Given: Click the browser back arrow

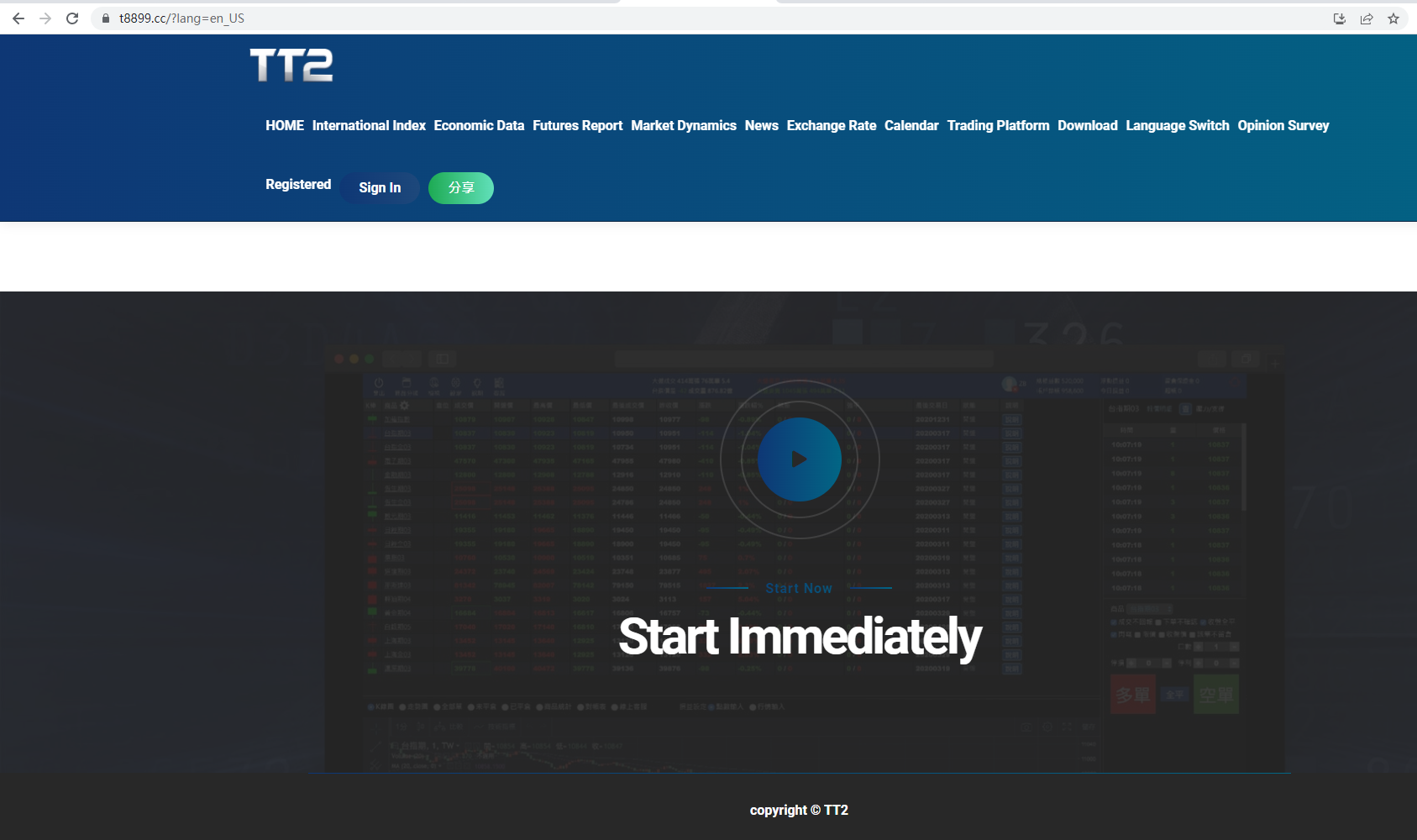Looking at the screenshot, I should coord(18,18).
